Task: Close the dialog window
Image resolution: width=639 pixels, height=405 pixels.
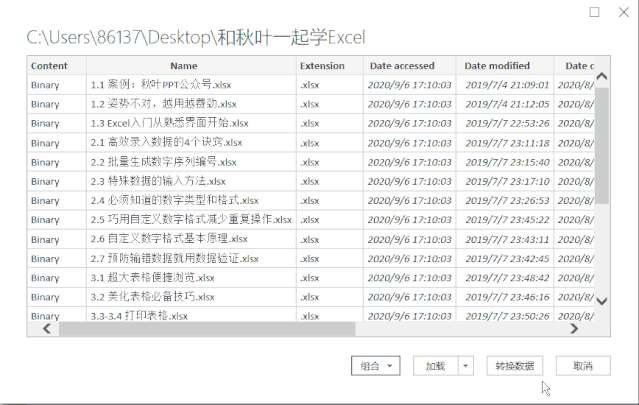Action: click(624, 12)
